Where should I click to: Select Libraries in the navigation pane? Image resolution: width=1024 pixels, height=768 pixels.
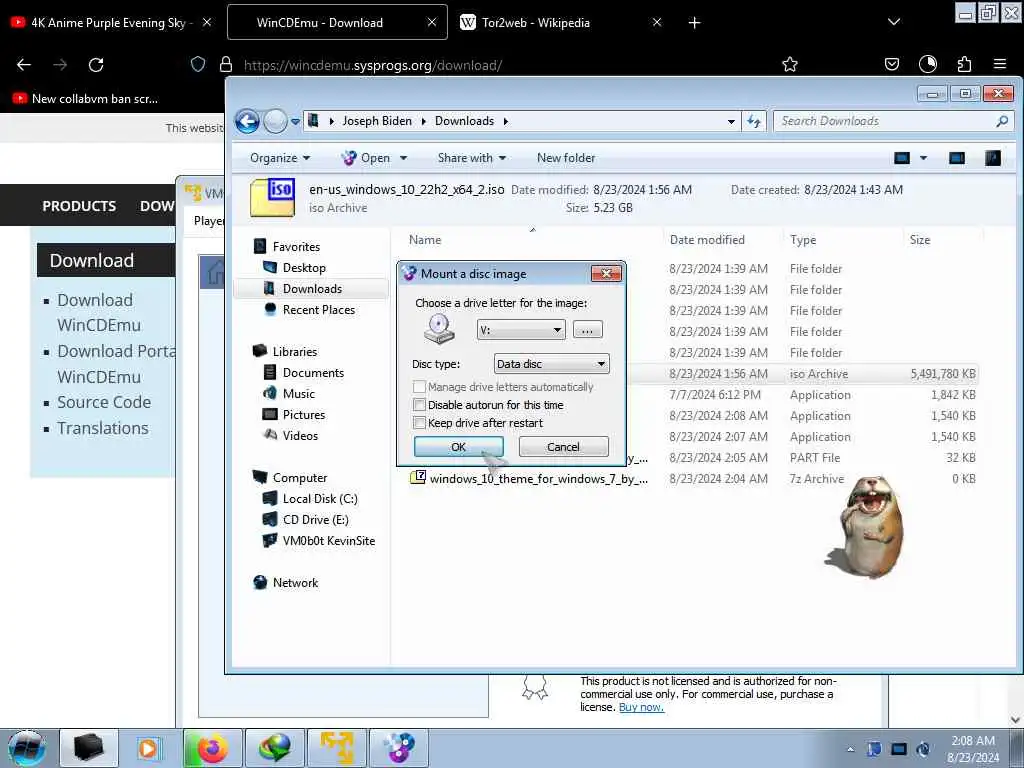coord(295,351)
